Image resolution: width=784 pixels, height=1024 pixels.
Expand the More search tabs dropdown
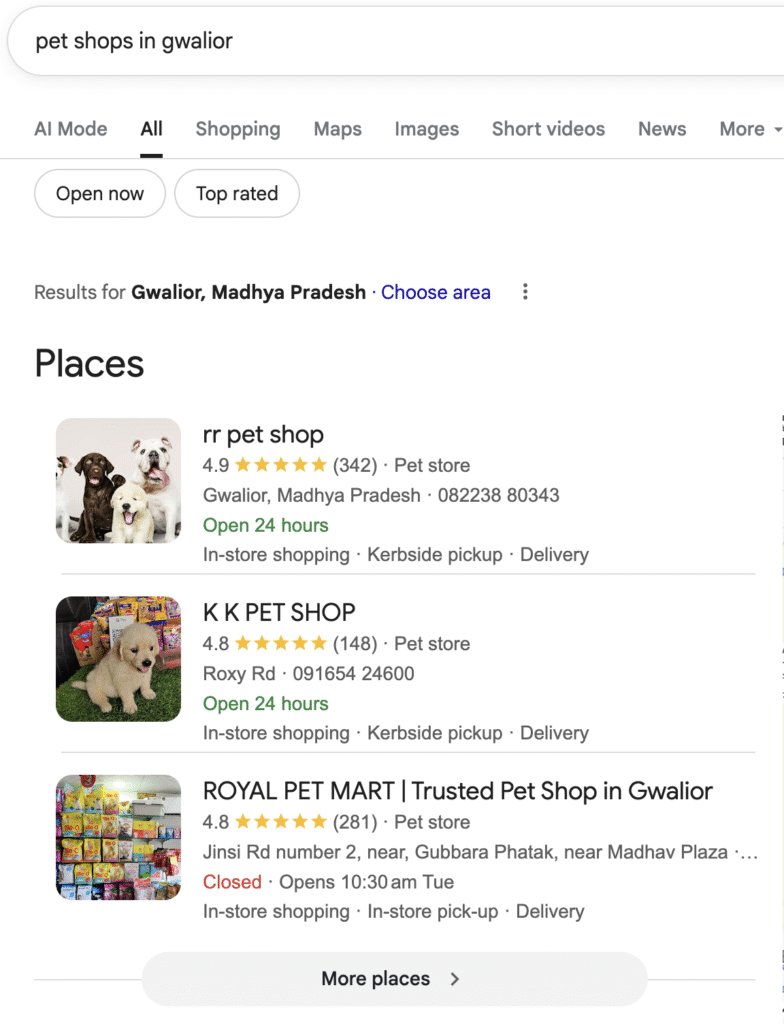tap(749, 129)
